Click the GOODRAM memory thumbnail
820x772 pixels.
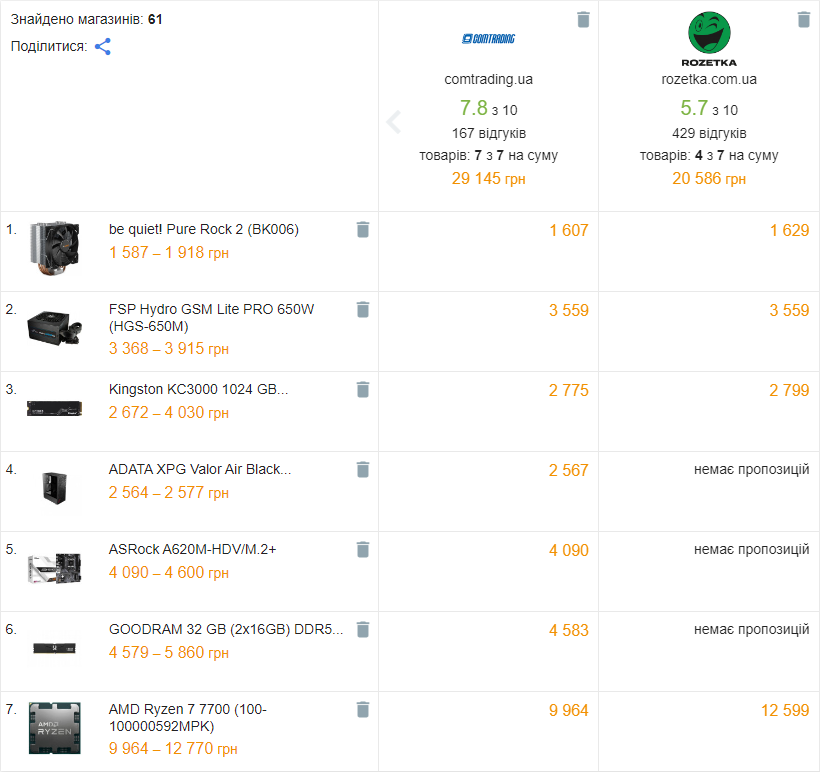[54, 649]
